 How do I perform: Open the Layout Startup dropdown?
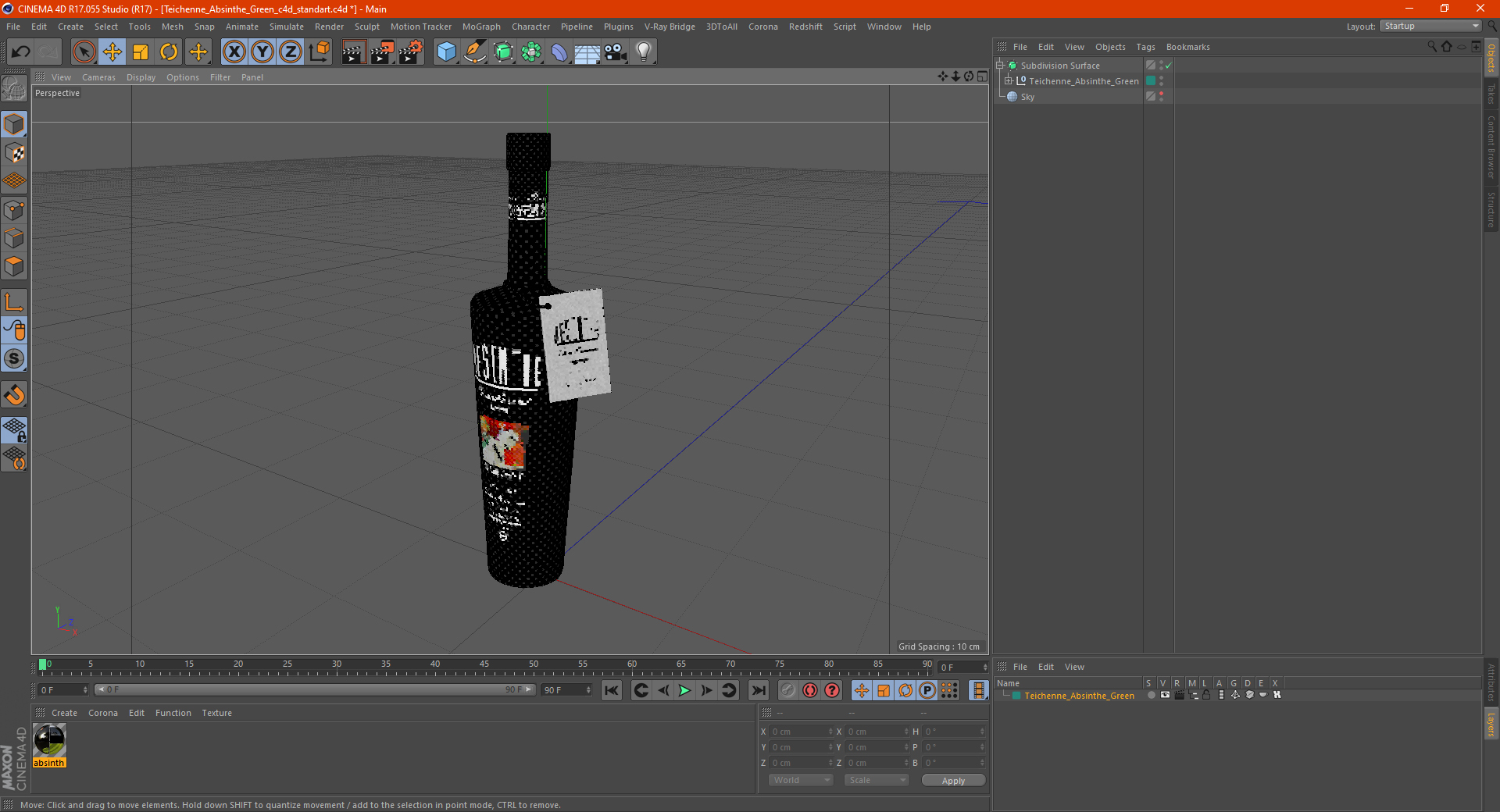click(1430, 27)
